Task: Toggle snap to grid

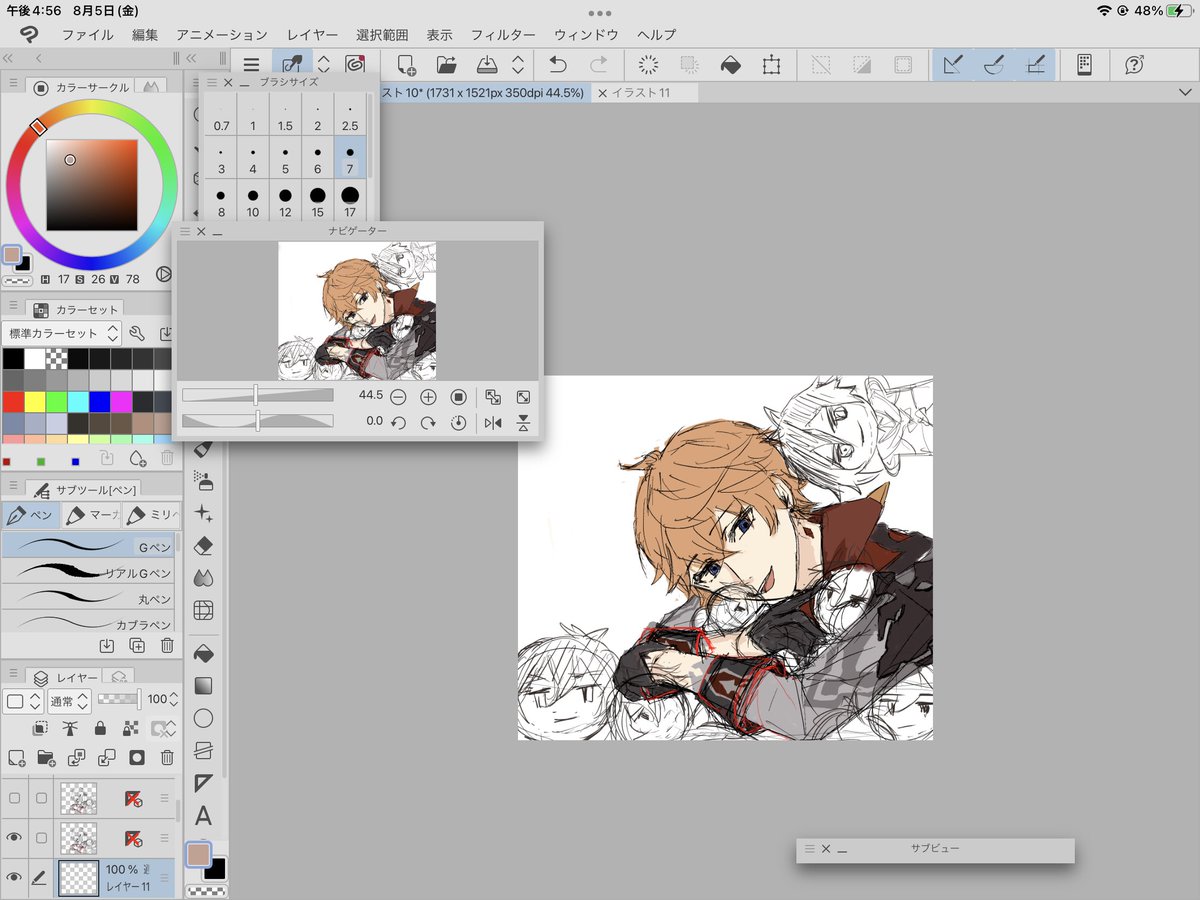Action: (x=1036, y=65)
